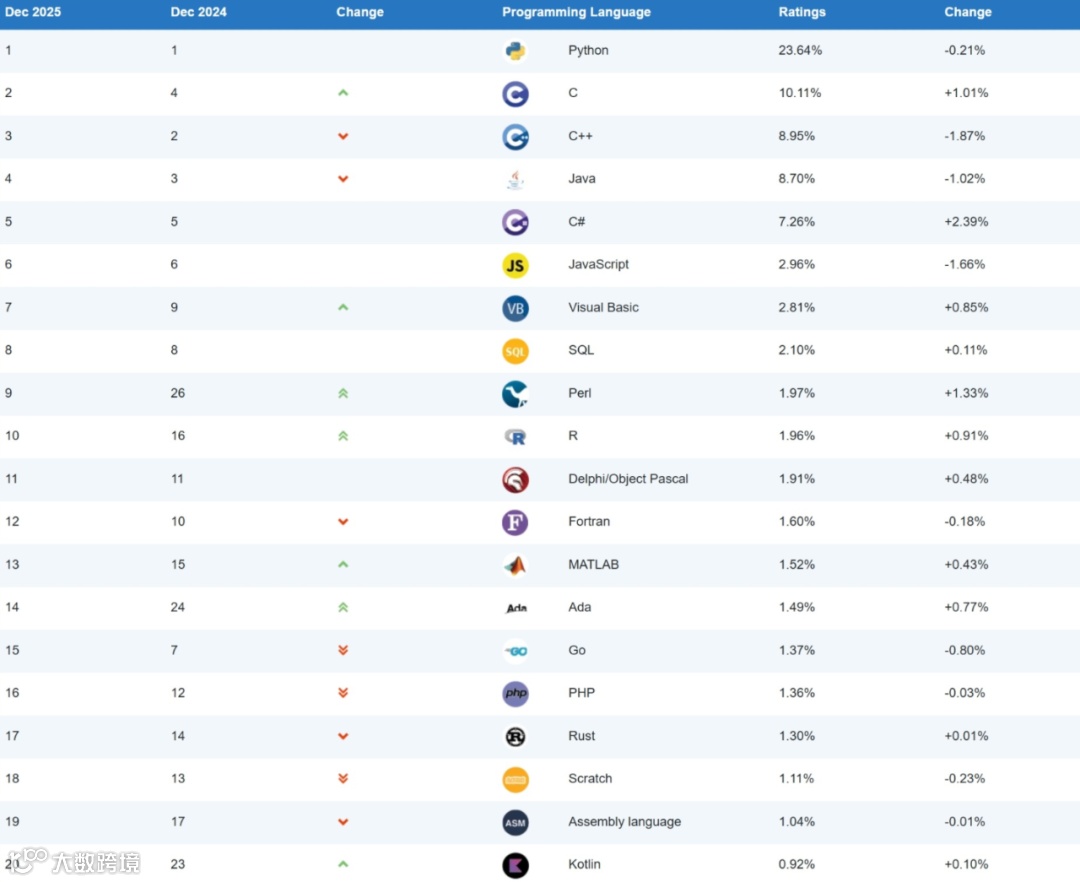Screen dimensions: 1080x882
Task: Click the up arrow in MATLAB row
Action: pos(343,564)
